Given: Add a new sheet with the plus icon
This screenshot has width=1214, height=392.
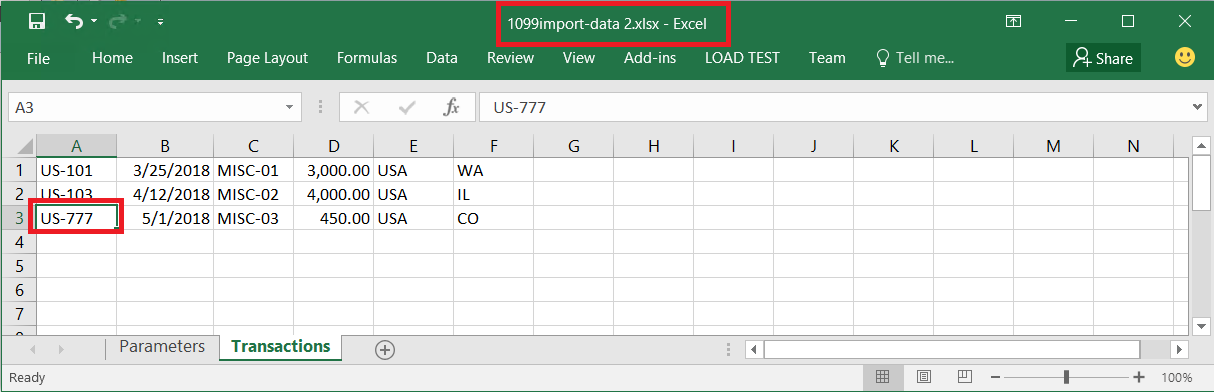Looking at the screenshot, I should click(385, 349).
